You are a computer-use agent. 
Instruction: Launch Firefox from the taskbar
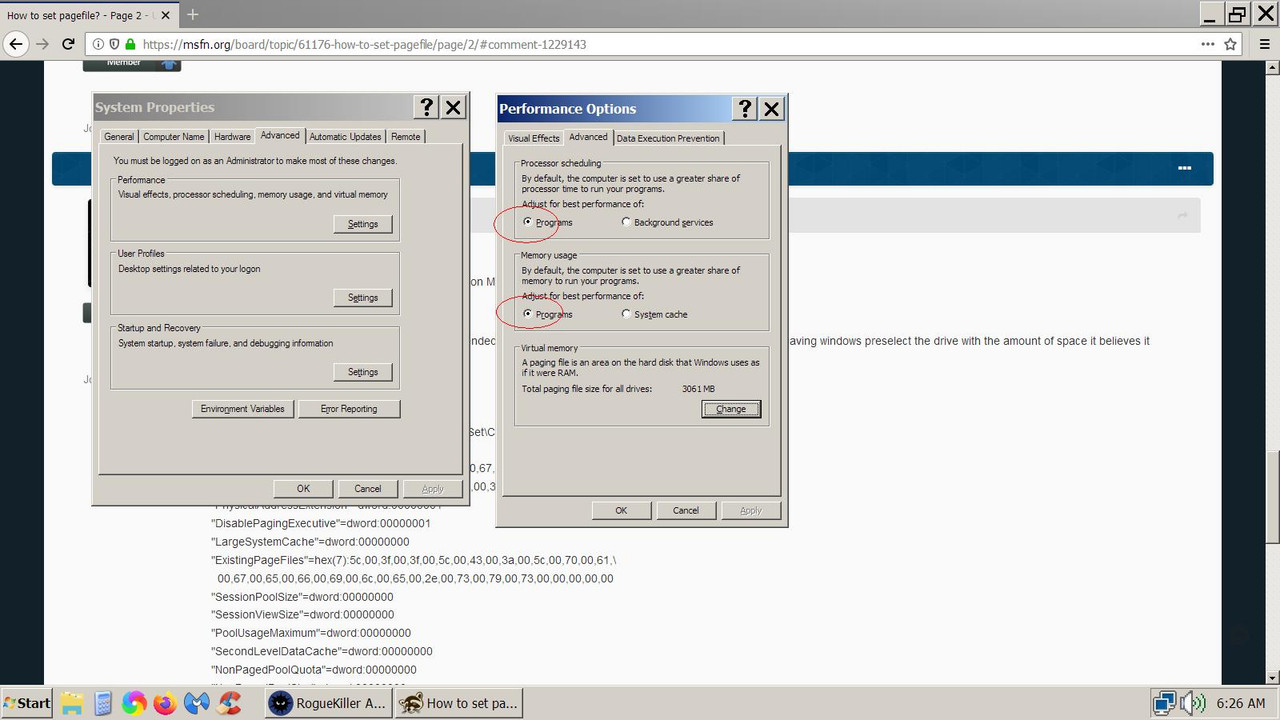tap(165, 703)
